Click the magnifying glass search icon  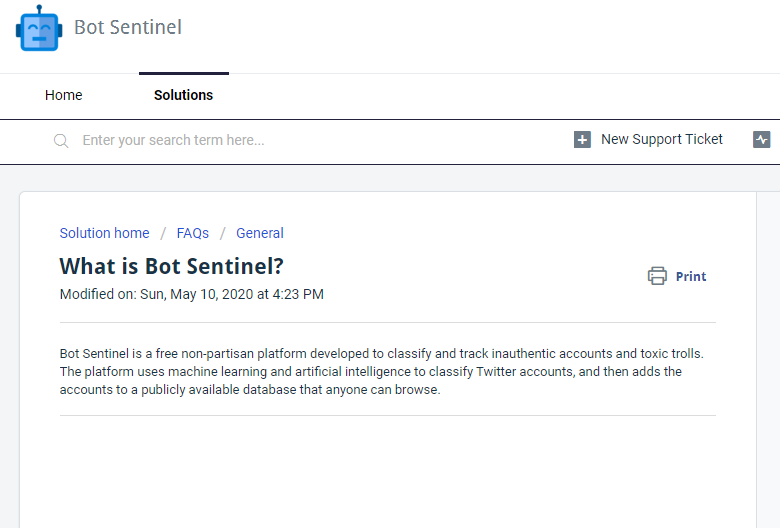61,141
